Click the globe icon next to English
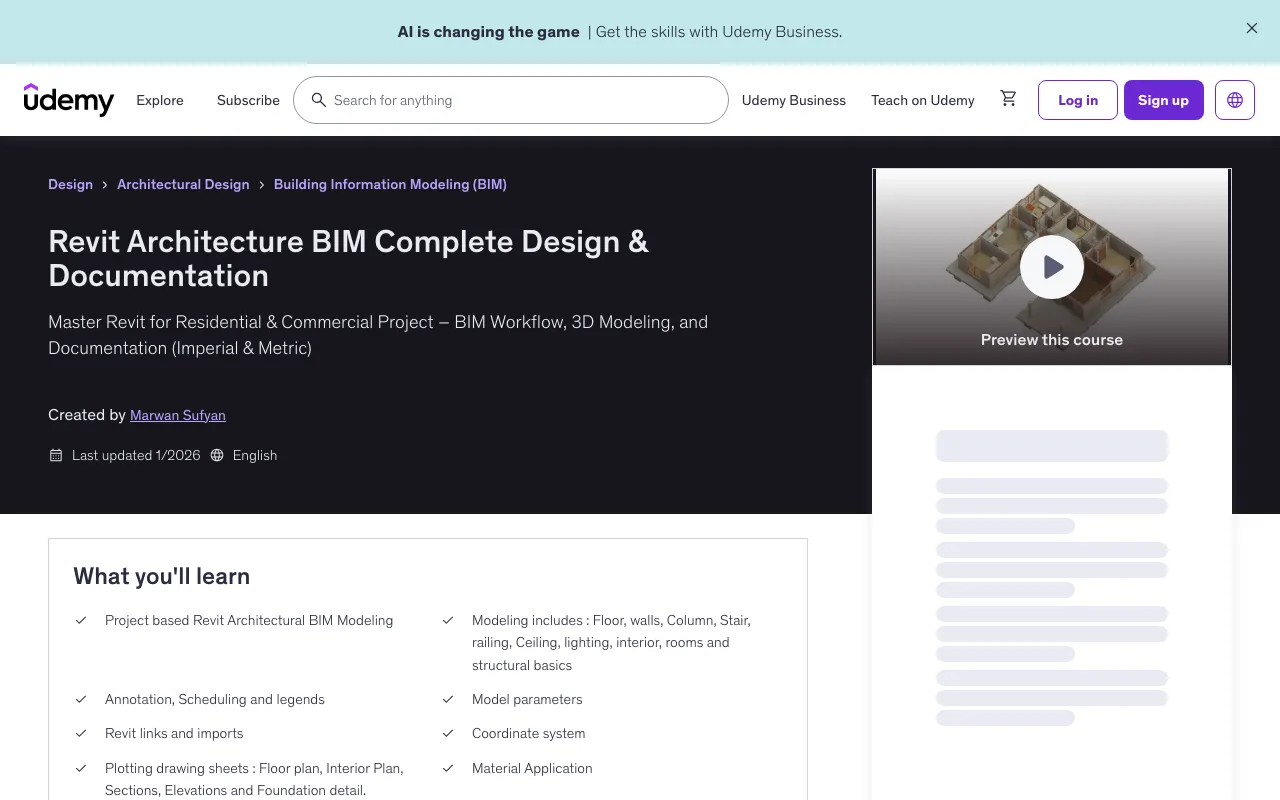The image size is (1280, 800). pos(217,455)
